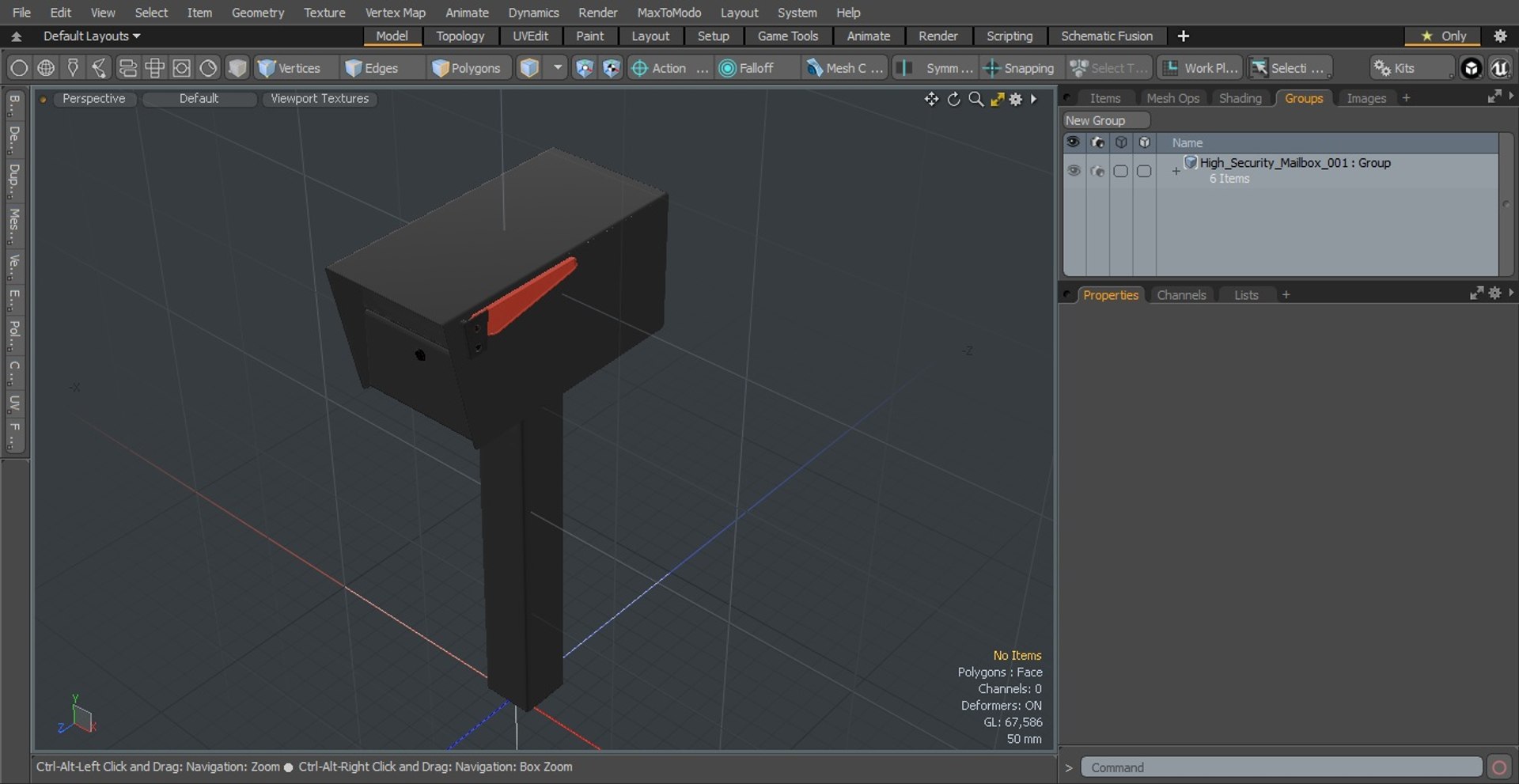Expand the High_Security_Mailbox_001 group tree
Image resolution: width=1519 pixels, height=784 pixels.
[1176, 171]
